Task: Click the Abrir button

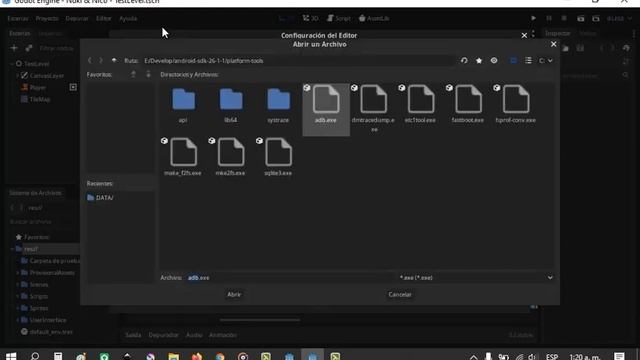Action: (234, 294)
